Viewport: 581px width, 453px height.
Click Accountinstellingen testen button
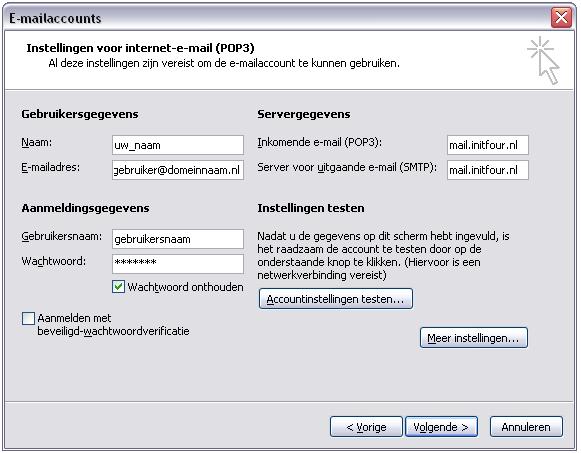point(336,299)
